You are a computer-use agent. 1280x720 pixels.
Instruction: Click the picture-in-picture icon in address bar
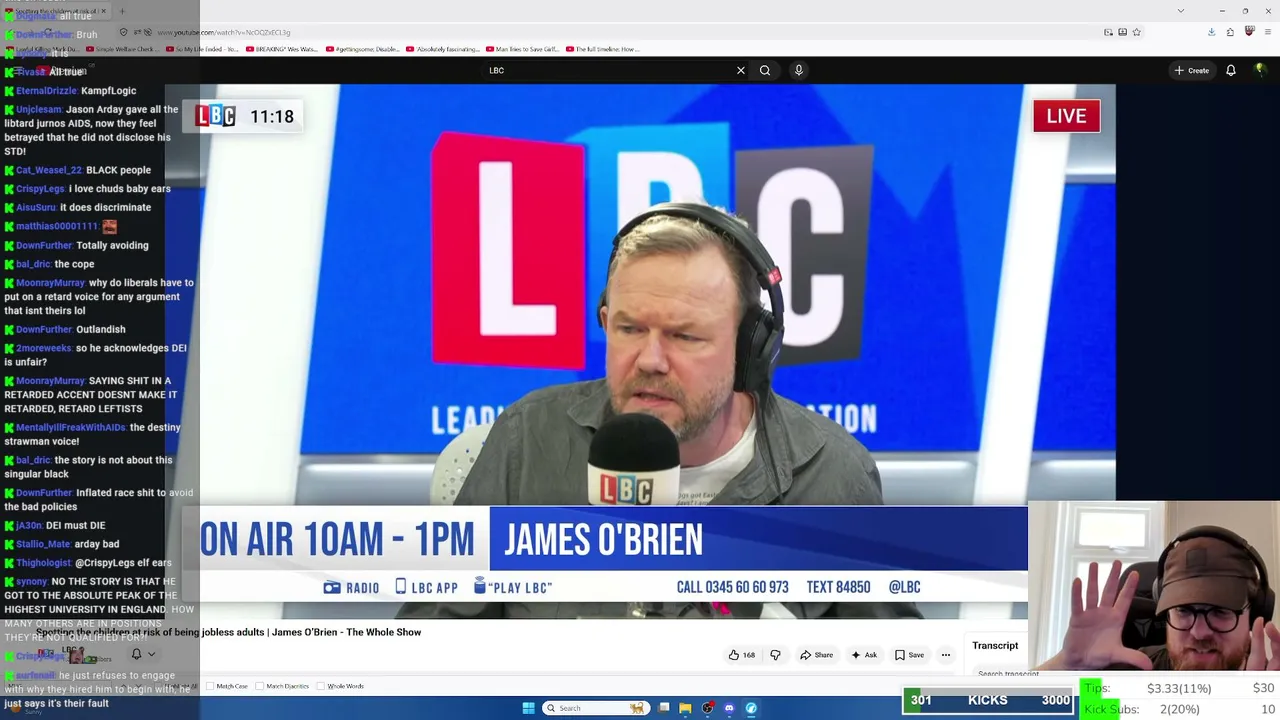pyautogui.click(x=1108, y=32)
